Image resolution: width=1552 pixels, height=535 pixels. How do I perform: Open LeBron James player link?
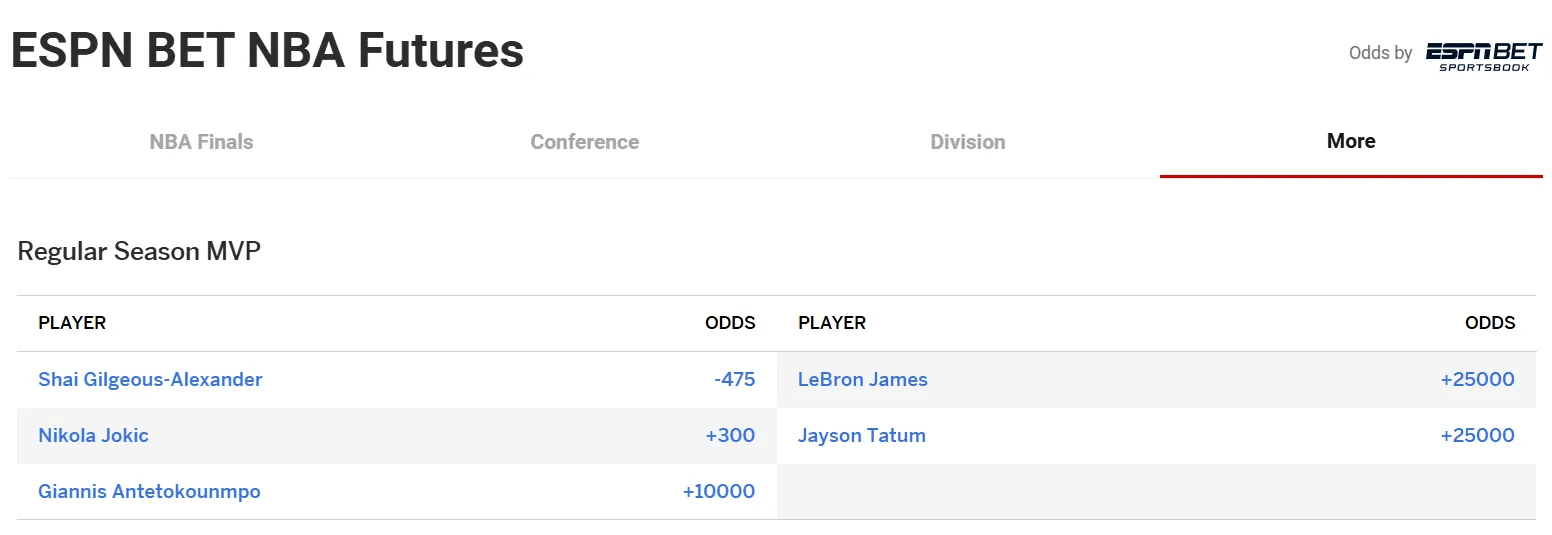[863, 380]
